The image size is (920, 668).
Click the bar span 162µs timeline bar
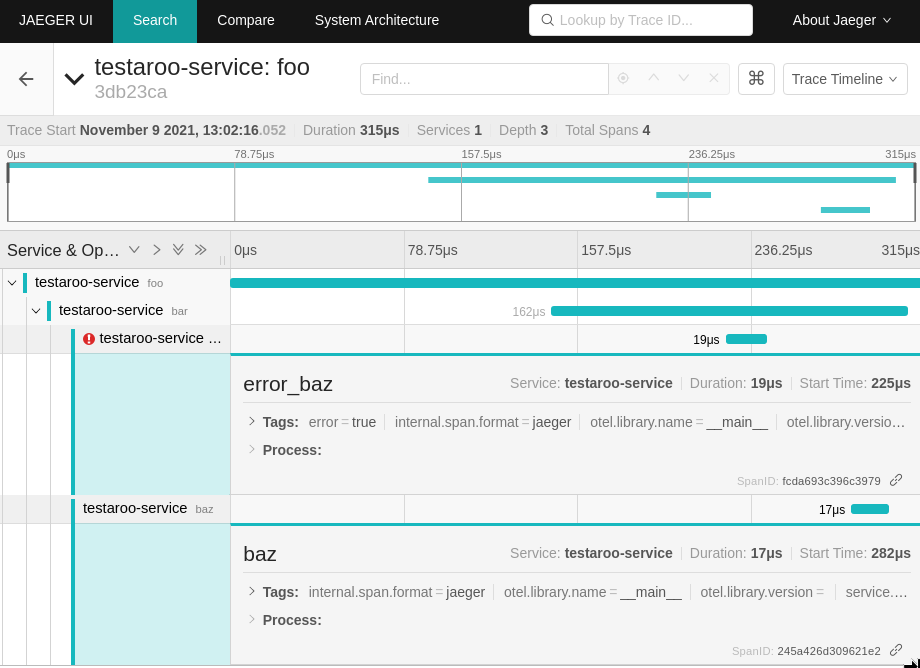[729, 311]
